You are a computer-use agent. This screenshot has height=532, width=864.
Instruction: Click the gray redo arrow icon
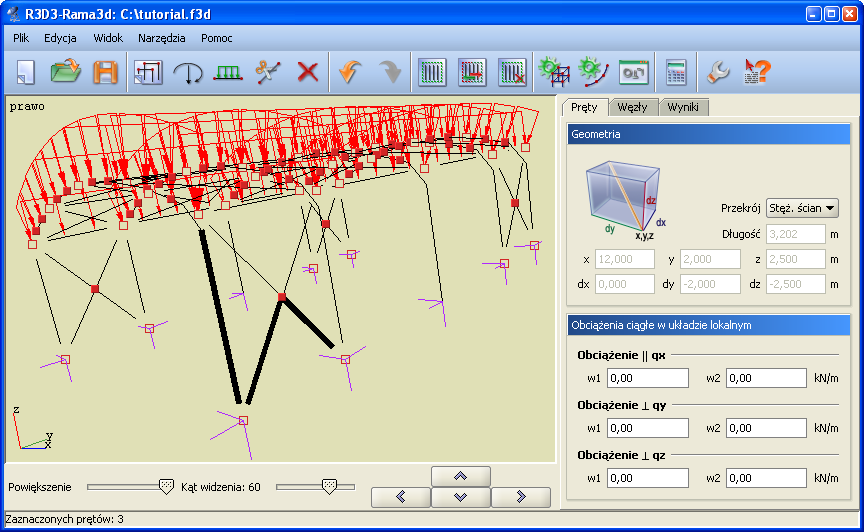[x=390, y=72]
